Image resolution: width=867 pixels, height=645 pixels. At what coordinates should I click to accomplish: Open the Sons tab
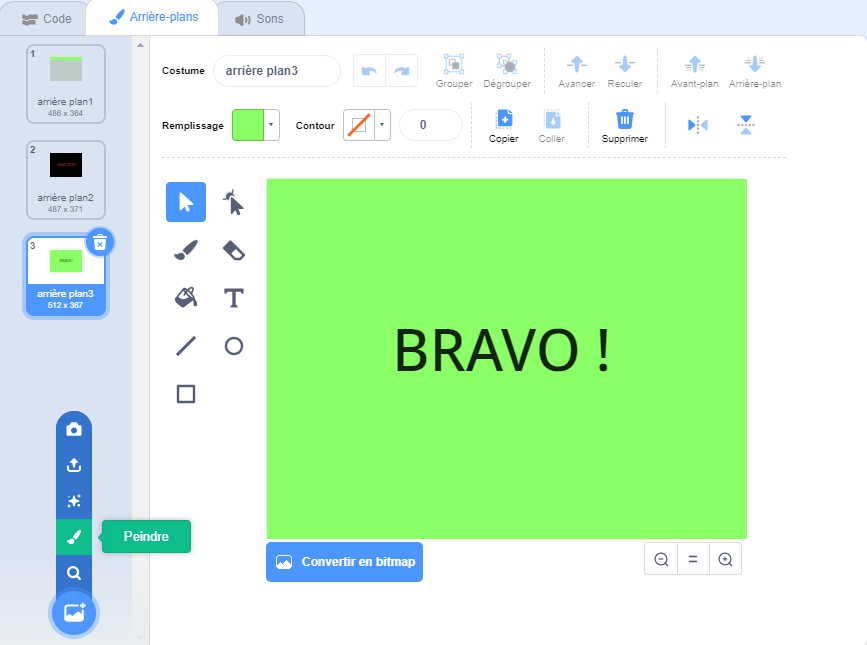(259, 18)
